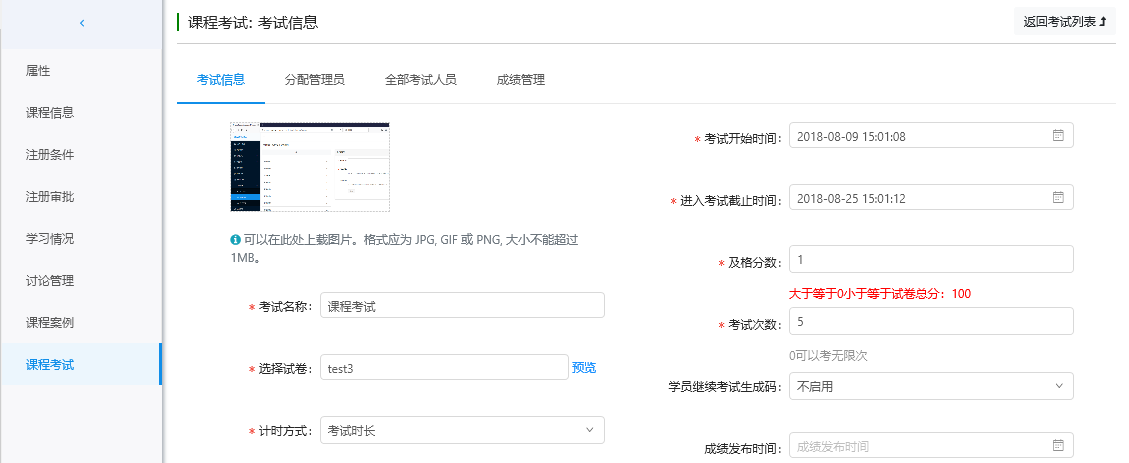The height and width of the screenshot is (463, 1129).
Task: Go to 学习情况 in the sidebar
Action: coord(50,239)
